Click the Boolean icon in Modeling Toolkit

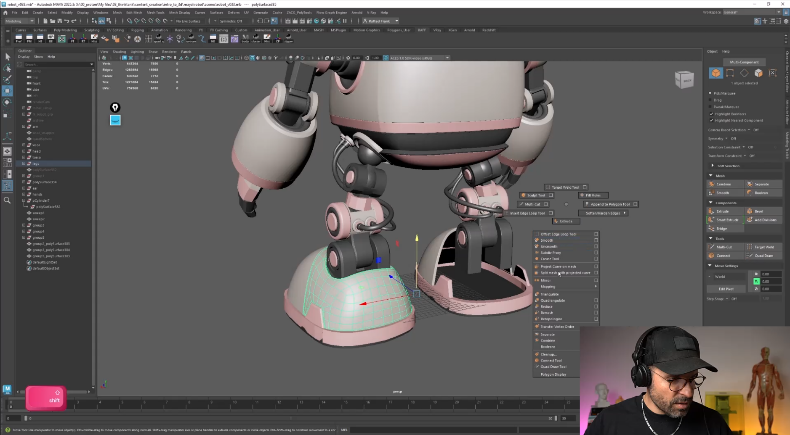coord(750,193)
